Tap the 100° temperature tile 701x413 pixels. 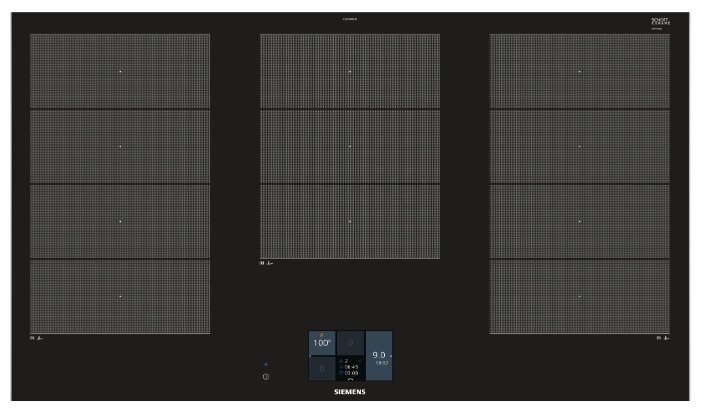pos(321,343)
